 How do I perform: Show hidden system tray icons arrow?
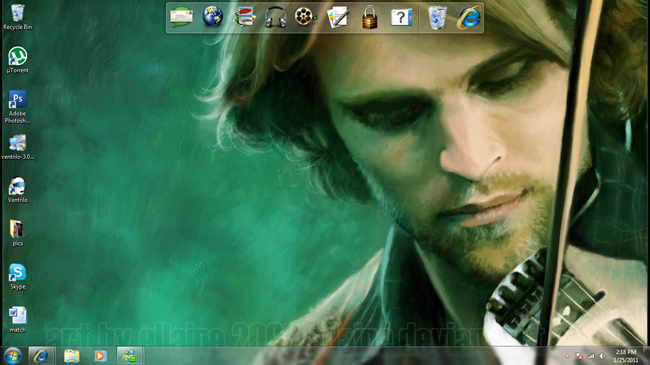coord(568,356)
